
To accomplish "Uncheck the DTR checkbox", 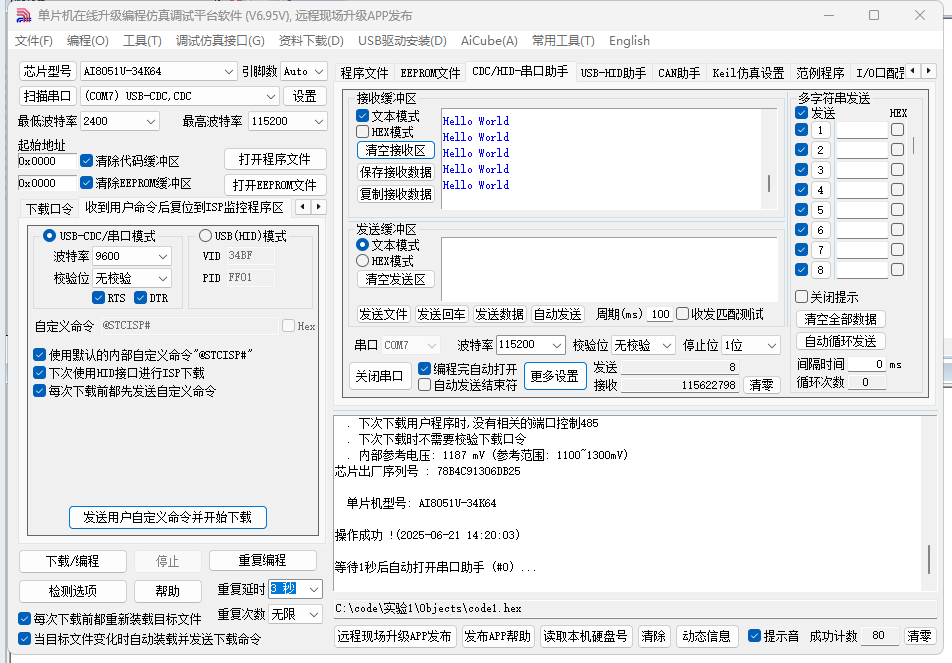I will (x=140, y=298).
